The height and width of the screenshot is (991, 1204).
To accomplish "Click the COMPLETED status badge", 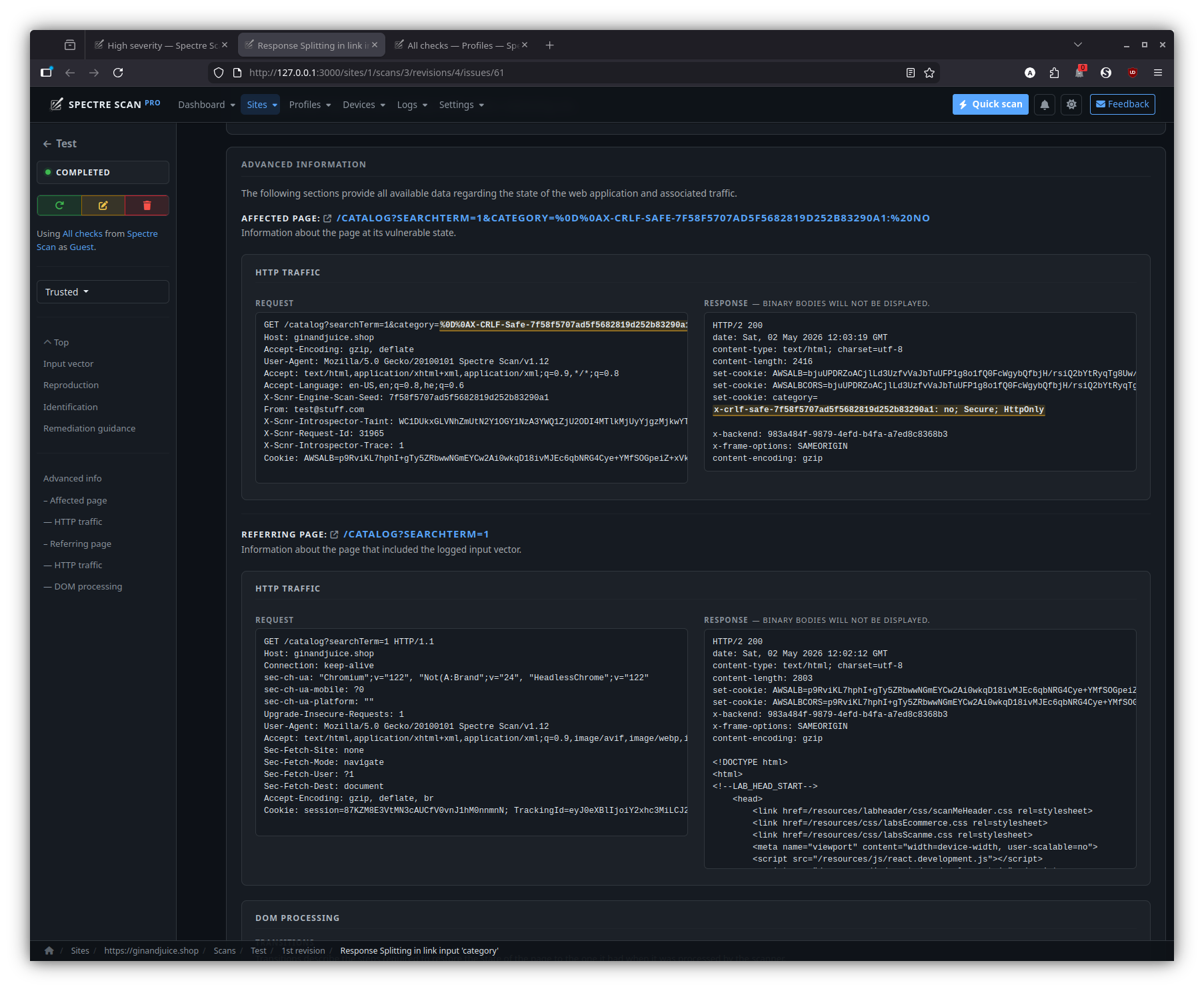I will [x=103, y=172].
